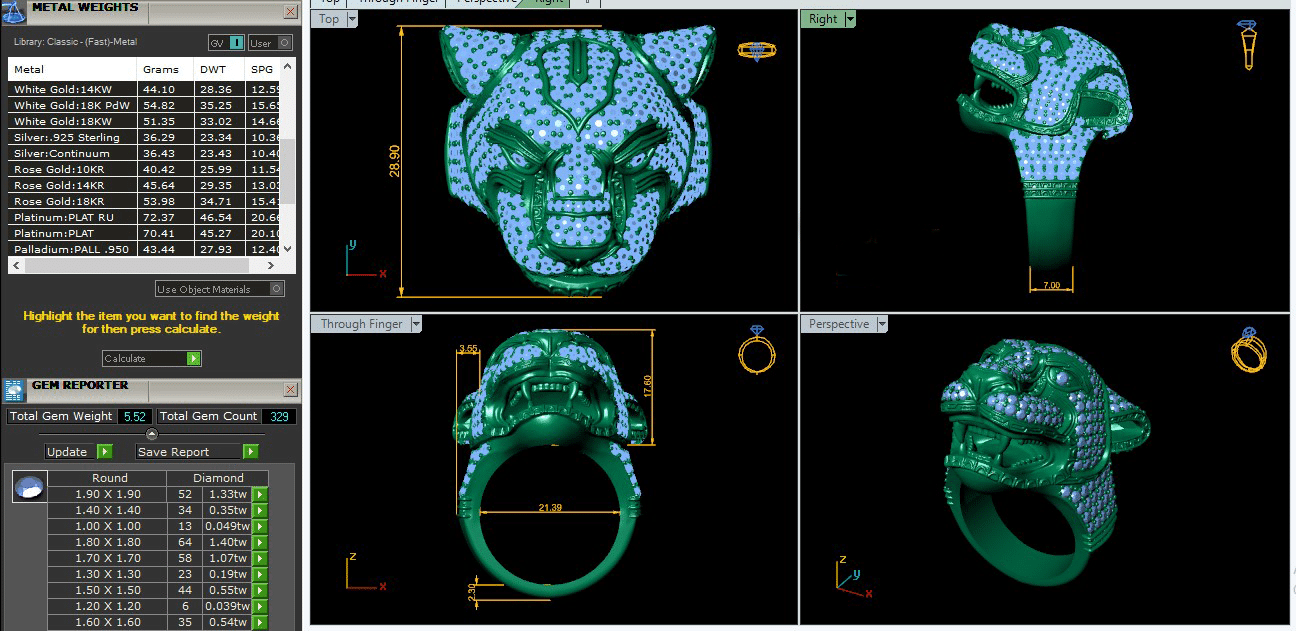Image resolution: width=1296 pixels, height=631 pixels.
Task: Click the Gem Reporter panel icon
Action: pos(13,389)
